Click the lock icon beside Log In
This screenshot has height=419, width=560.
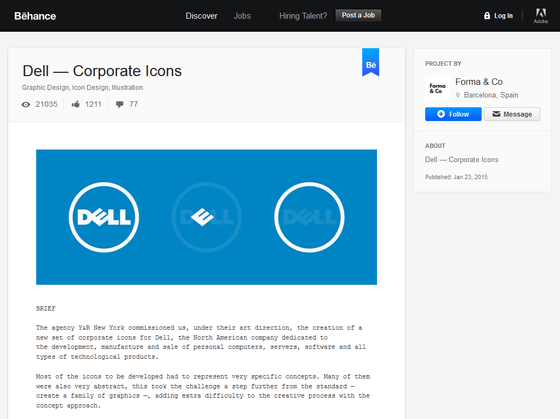click(487, 15)
